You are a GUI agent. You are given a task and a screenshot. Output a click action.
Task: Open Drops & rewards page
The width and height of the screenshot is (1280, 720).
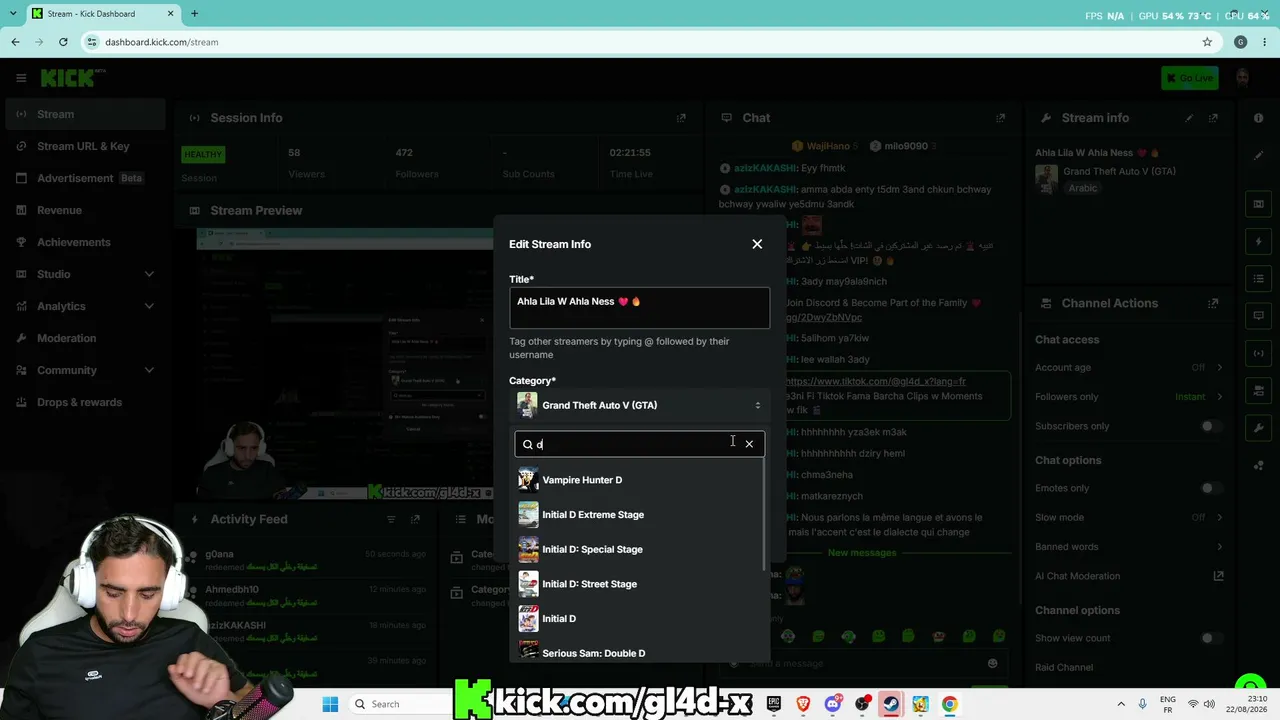[84, 402]
